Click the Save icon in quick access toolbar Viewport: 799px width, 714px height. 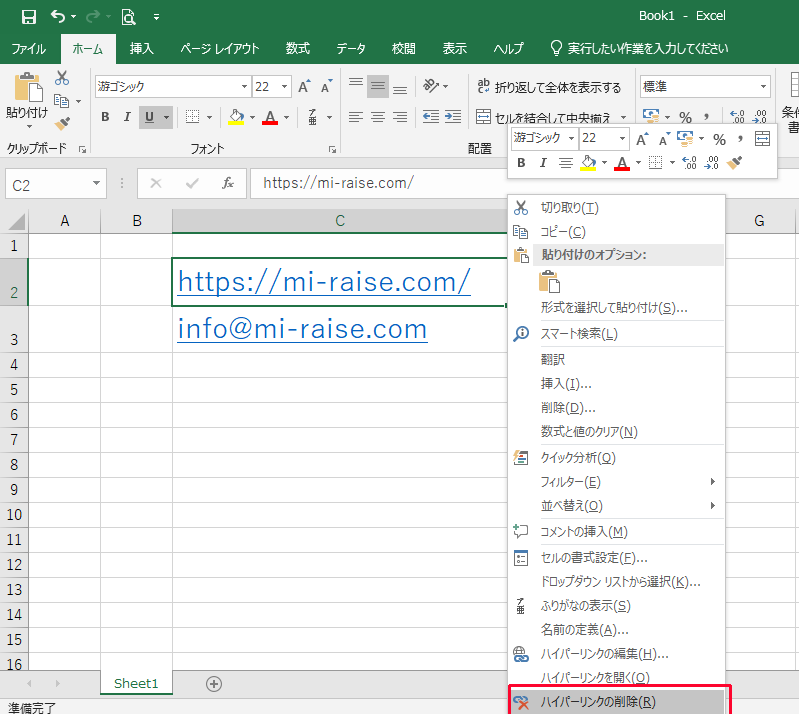pyautogui.click(x=29, y=17)
